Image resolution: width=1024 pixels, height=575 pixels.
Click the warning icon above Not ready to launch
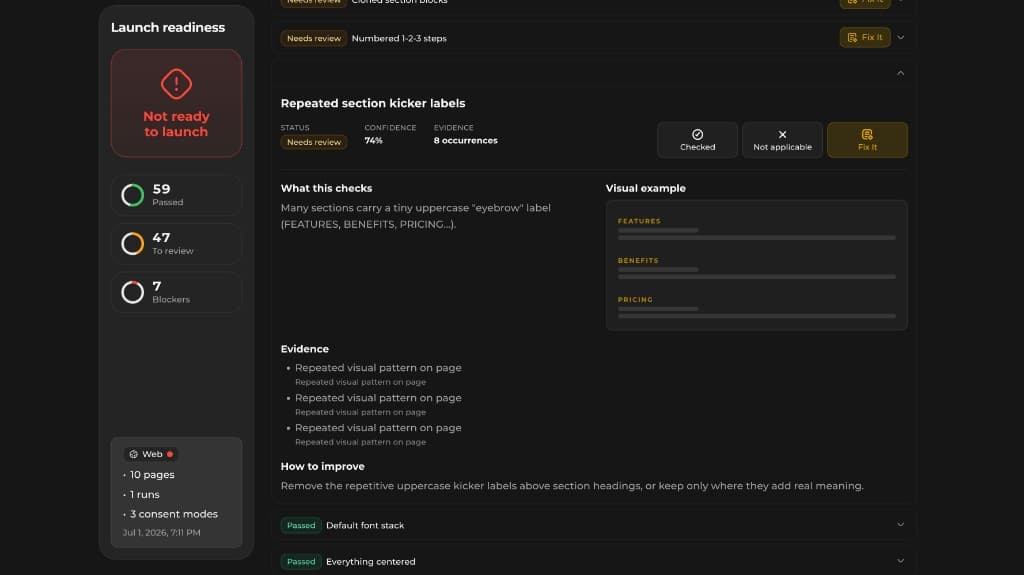(176, 84)
